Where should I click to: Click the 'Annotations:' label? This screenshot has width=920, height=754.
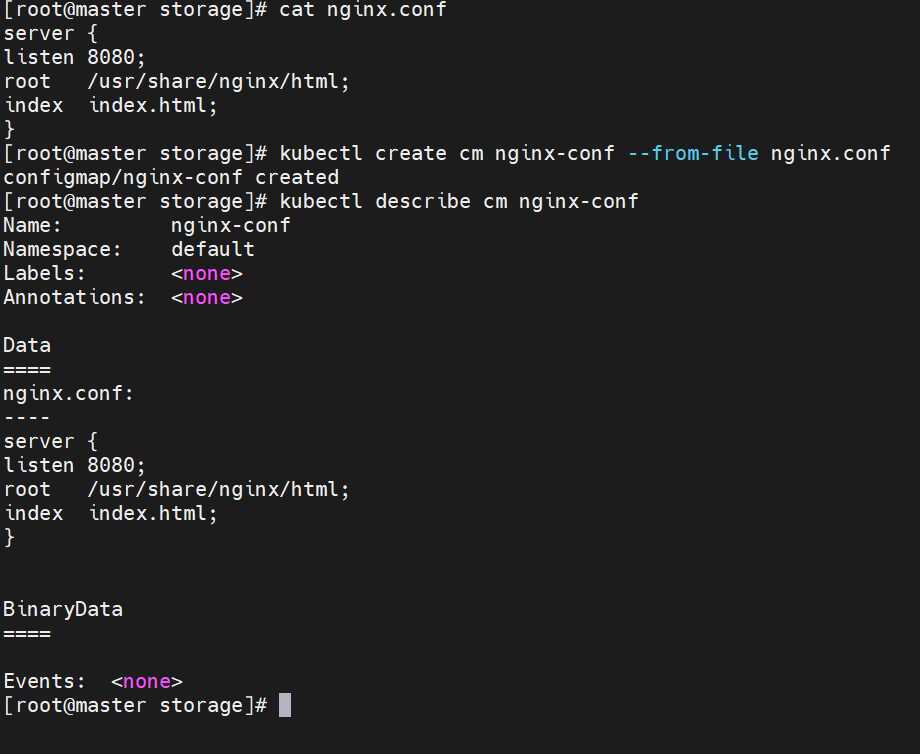[x=74, y=297]
